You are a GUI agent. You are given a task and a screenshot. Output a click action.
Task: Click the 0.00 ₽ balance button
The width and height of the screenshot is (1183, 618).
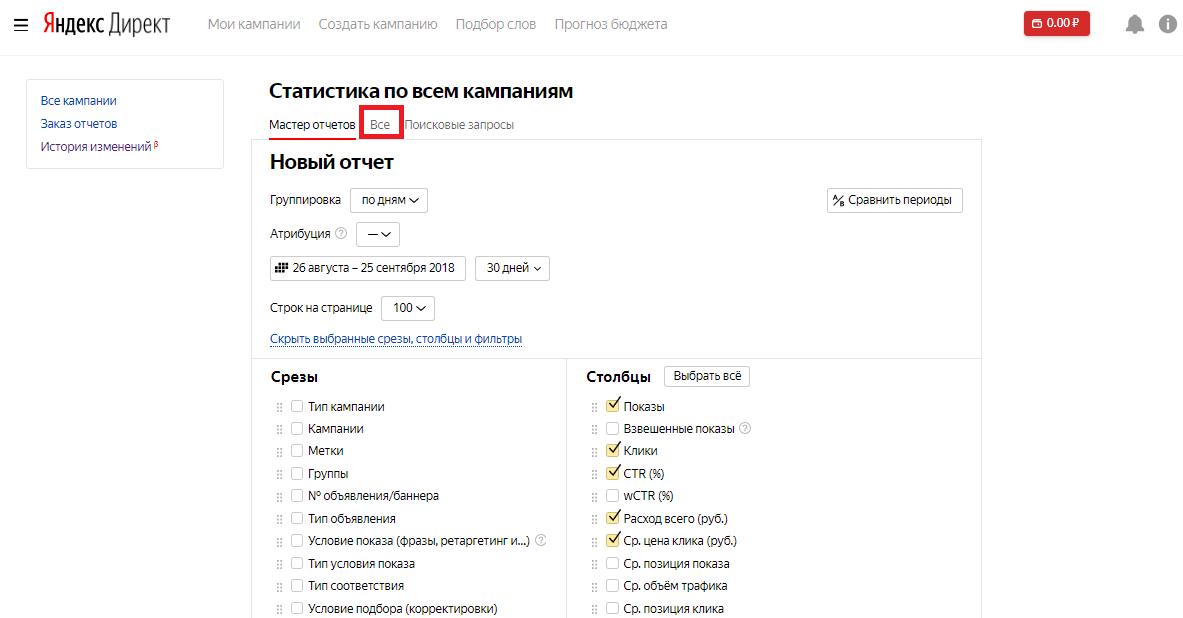pyautogui.click(x=1056, y=23)
